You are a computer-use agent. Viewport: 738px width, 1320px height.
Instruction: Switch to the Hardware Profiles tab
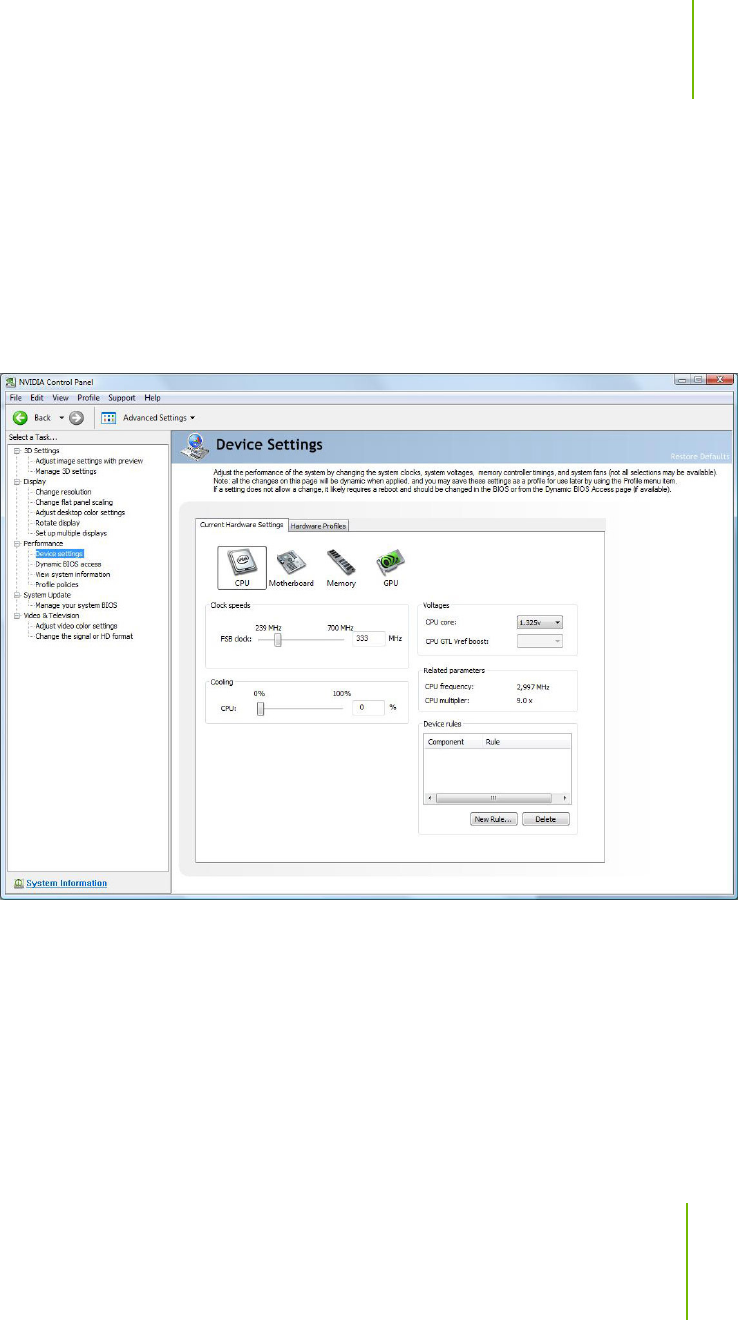coord(318,526)
